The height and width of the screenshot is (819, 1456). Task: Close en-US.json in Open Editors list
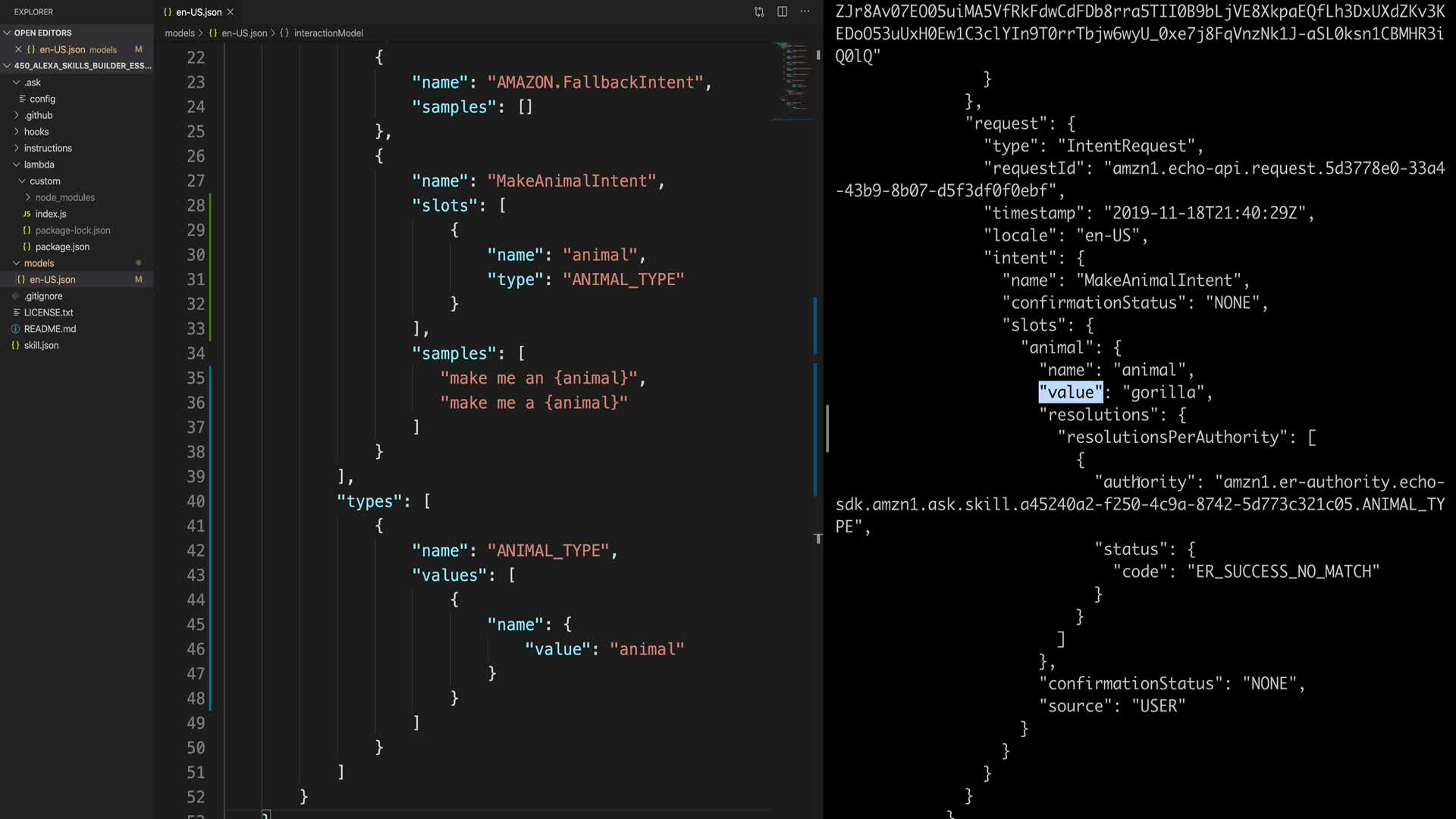coord(18,49)
